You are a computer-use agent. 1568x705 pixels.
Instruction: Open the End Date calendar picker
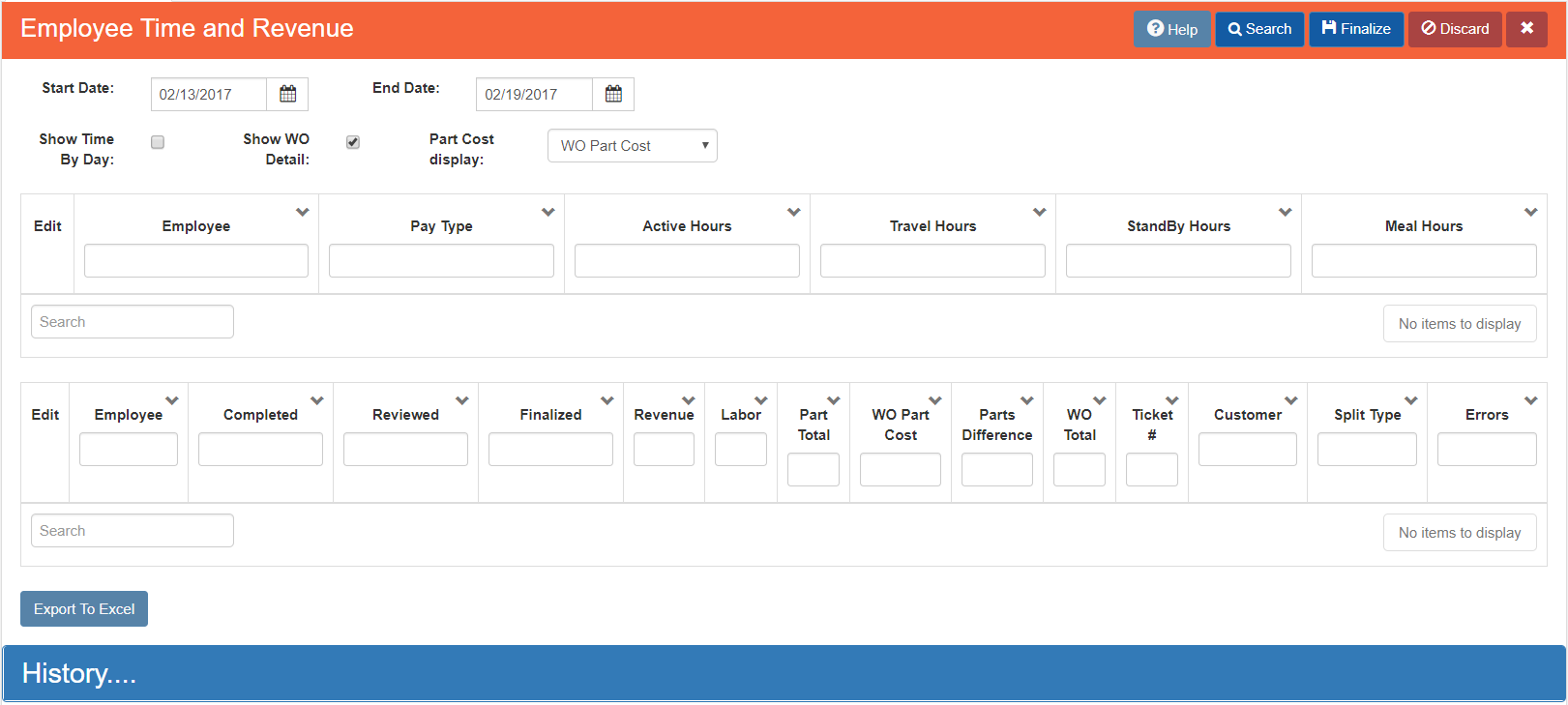click(613, 94)
